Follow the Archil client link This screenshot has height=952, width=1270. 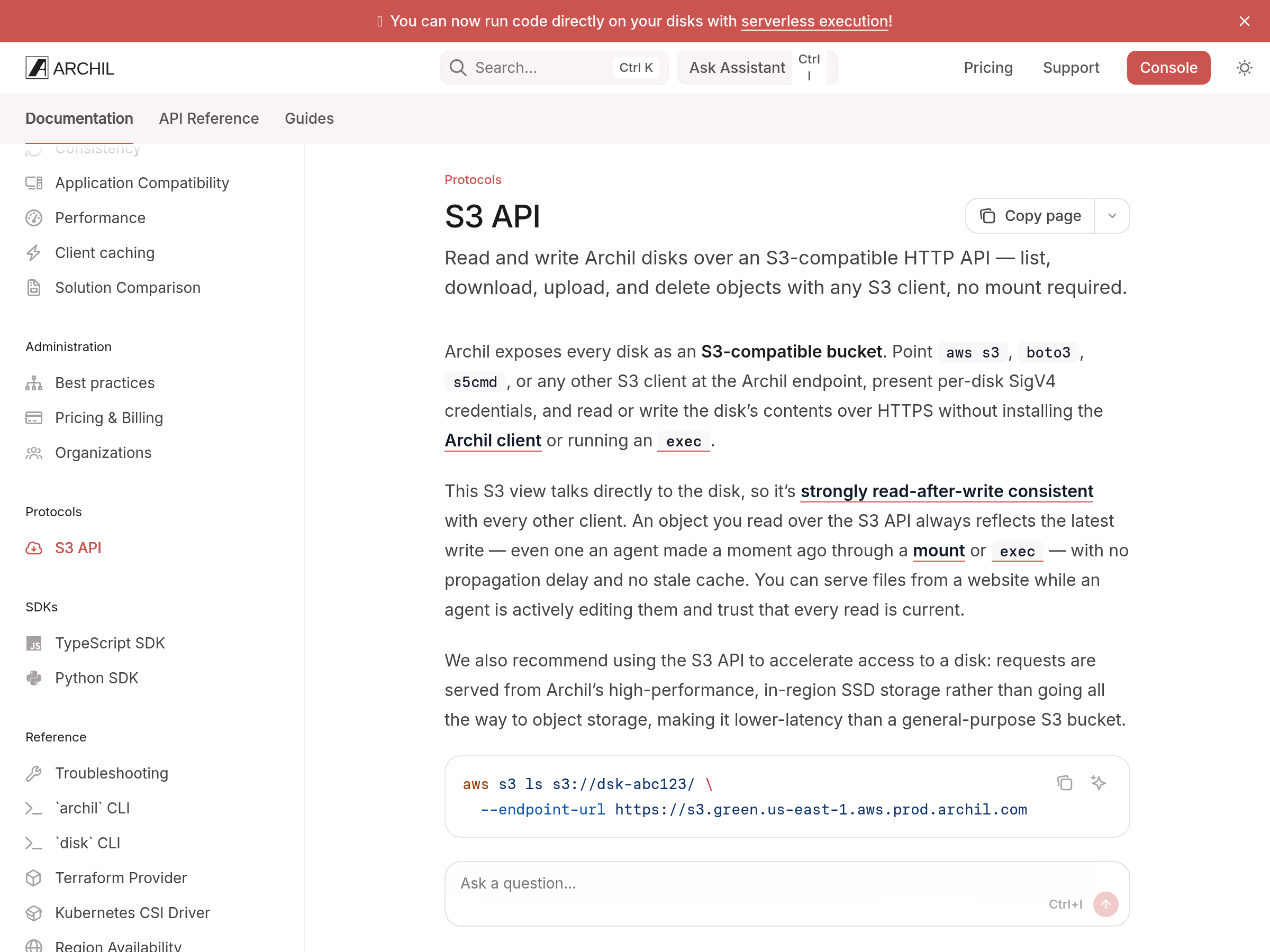(493, 441)
